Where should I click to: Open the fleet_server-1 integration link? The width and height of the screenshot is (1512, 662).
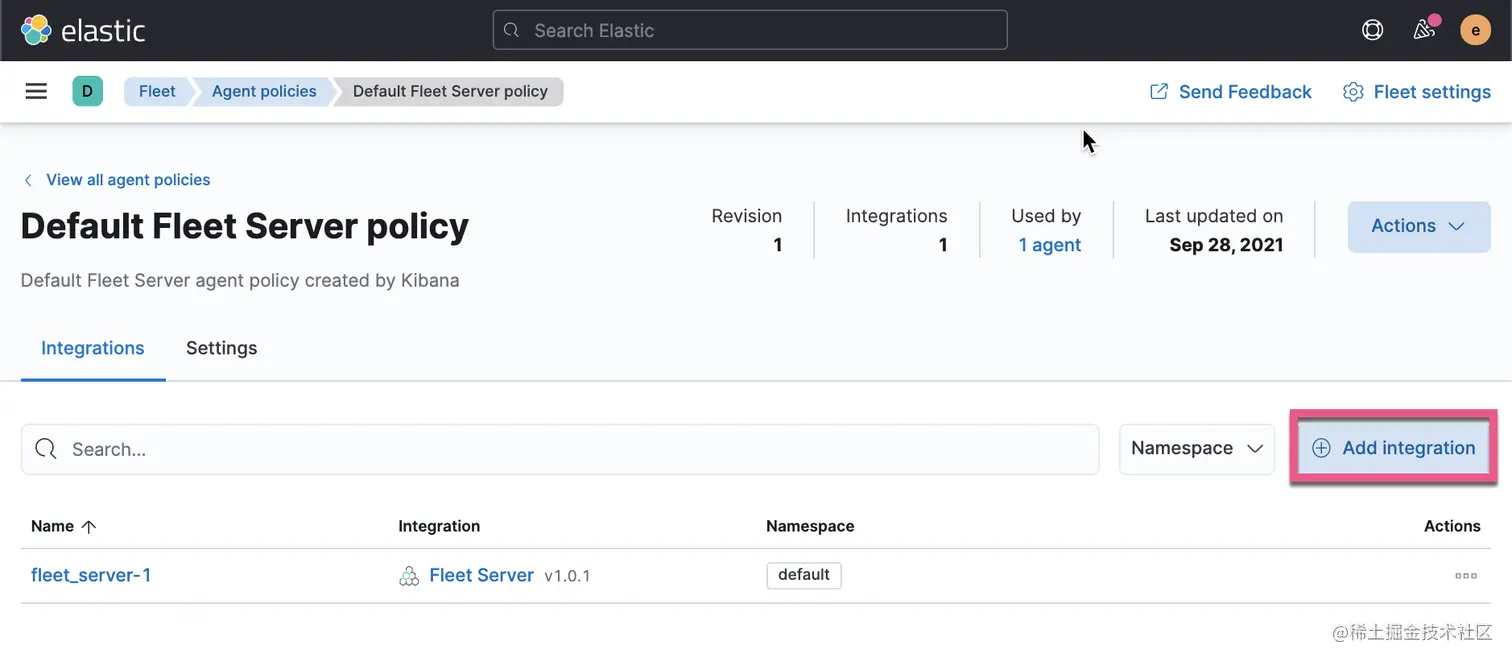(91, 575)
